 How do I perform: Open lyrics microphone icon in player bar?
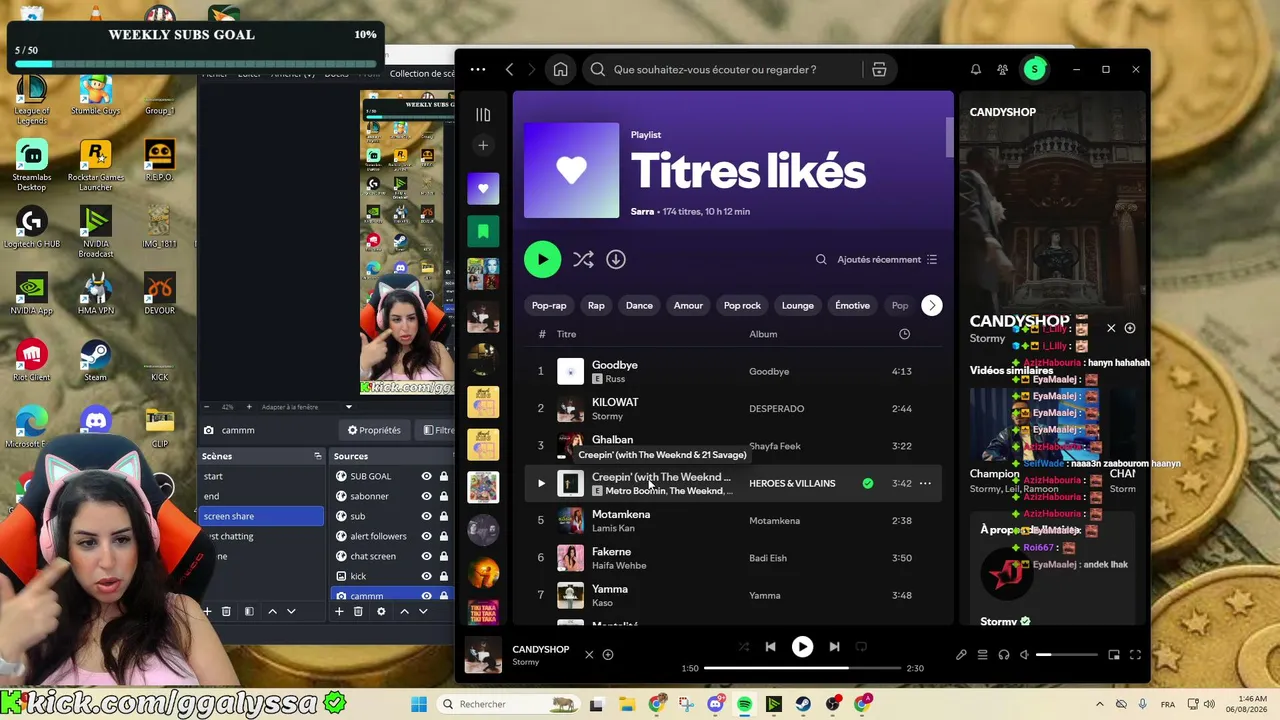961,655
